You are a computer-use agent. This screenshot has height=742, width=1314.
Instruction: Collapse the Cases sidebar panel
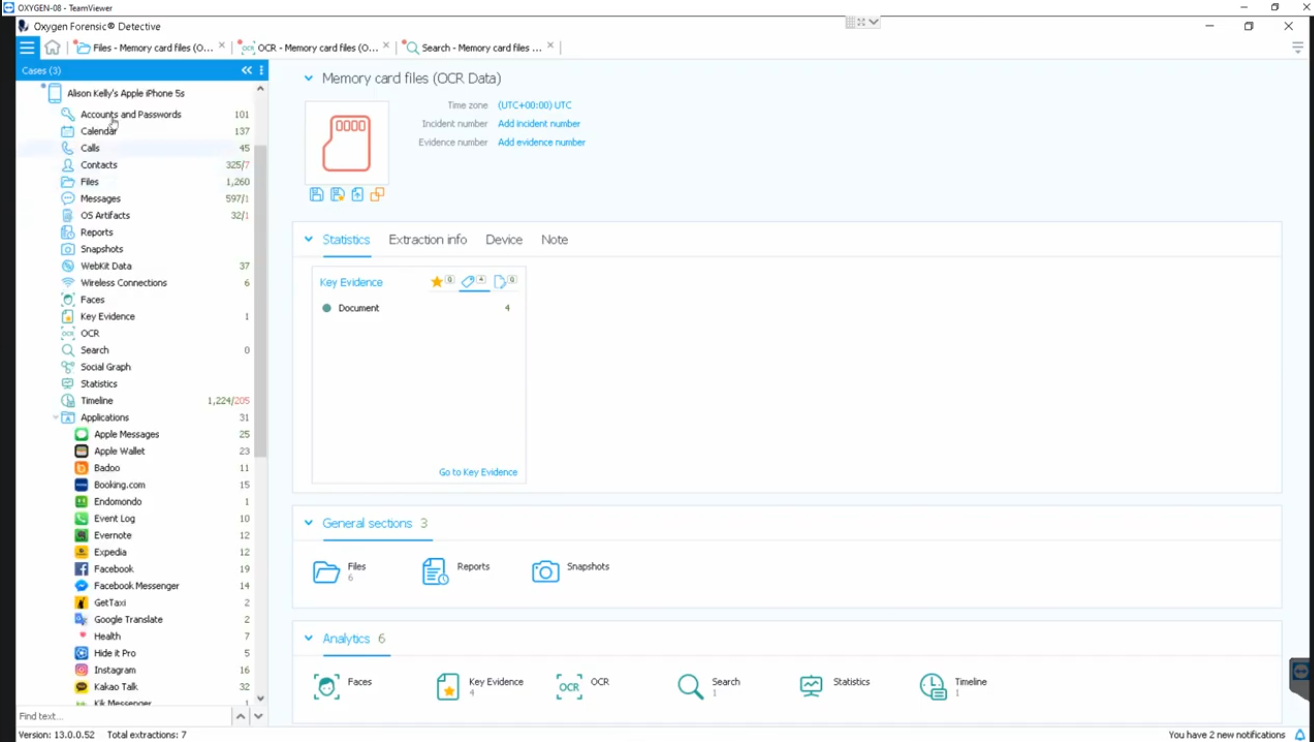pyautogui.click(x=246, y=71)
